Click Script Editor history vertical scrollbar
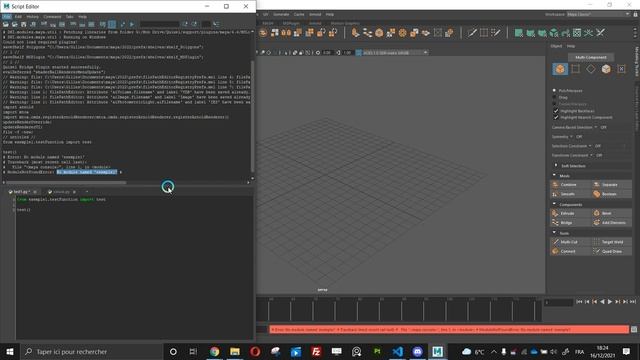Viewport: 640px width, 360px height. 252,116
